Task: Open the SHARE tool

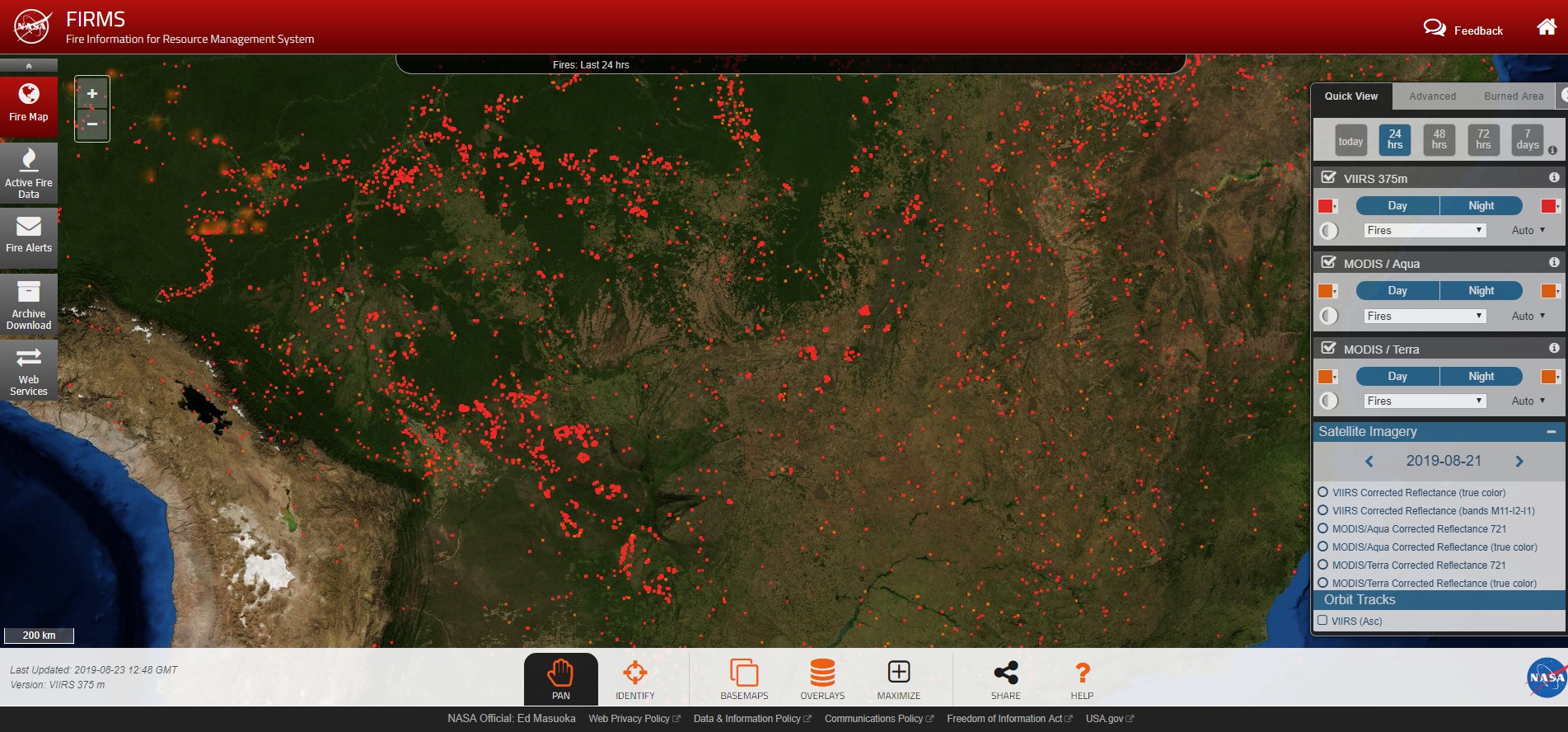Action: (x=1005, y=679)
